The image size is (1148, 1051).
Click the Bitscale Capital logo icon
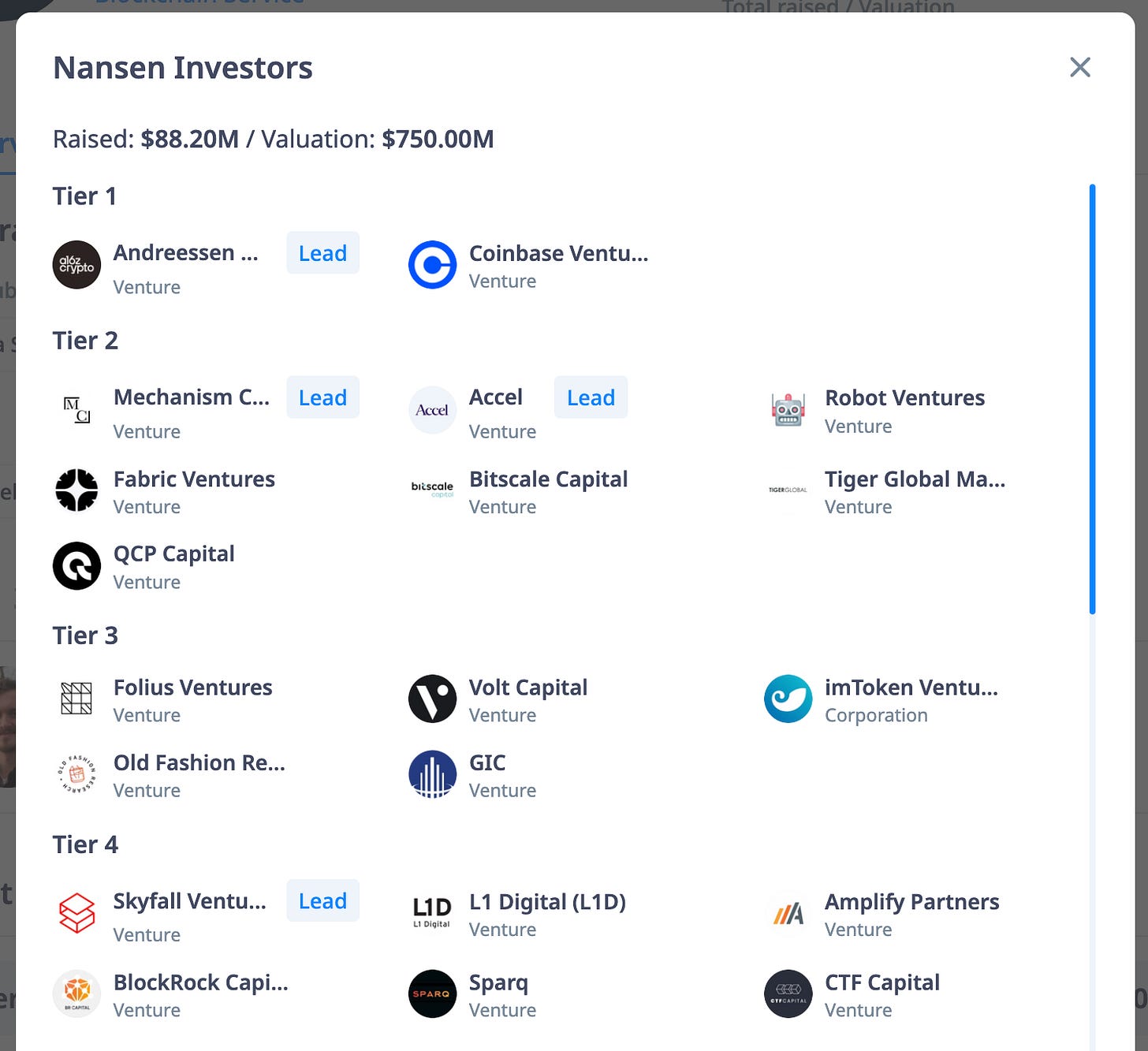click(x=432, y=490)
